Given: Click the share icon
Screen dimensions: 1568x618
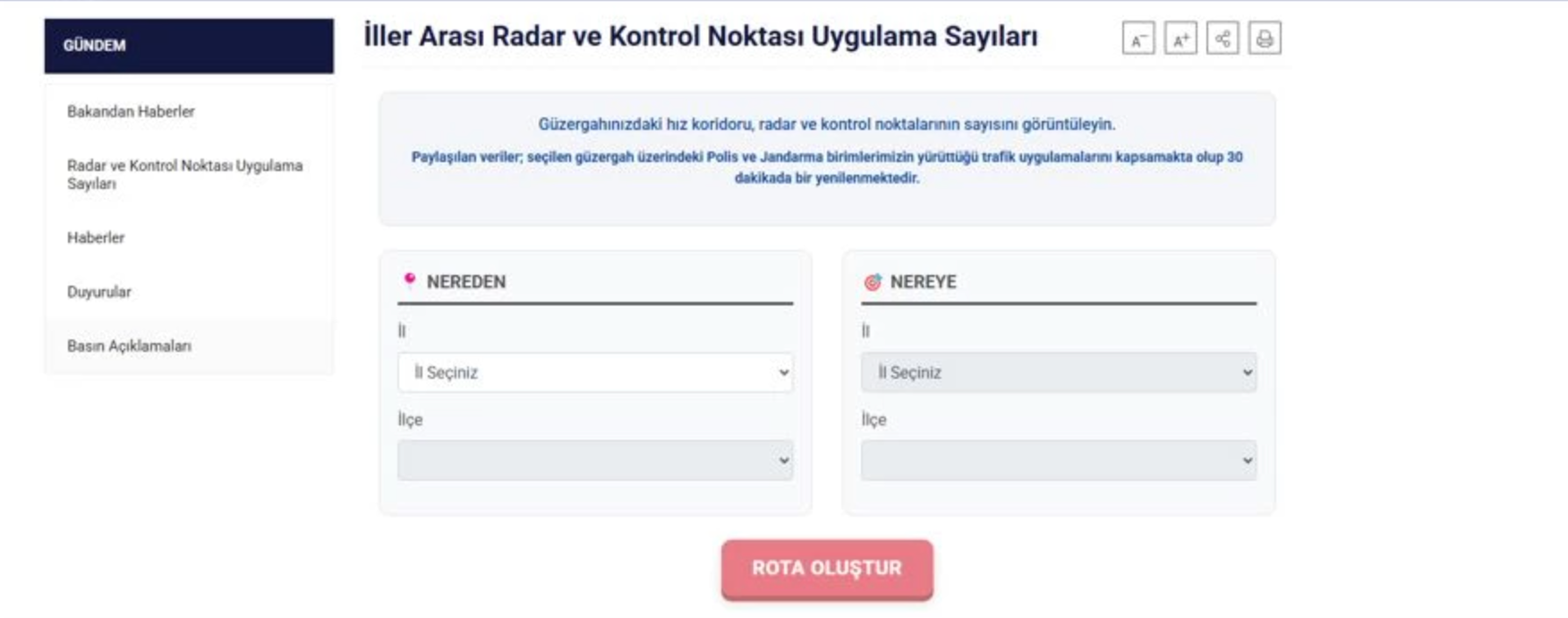Looking at the screenshot, I should 1223,39.
